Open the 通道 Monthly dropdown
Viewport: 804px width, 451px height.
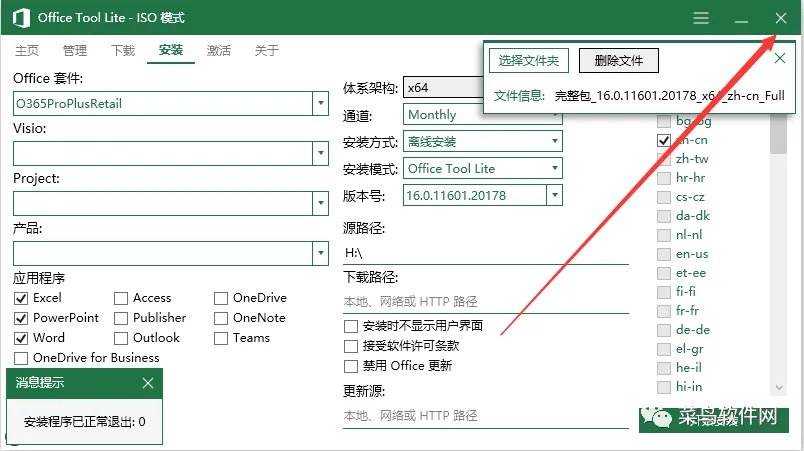(x=483, y=115)
